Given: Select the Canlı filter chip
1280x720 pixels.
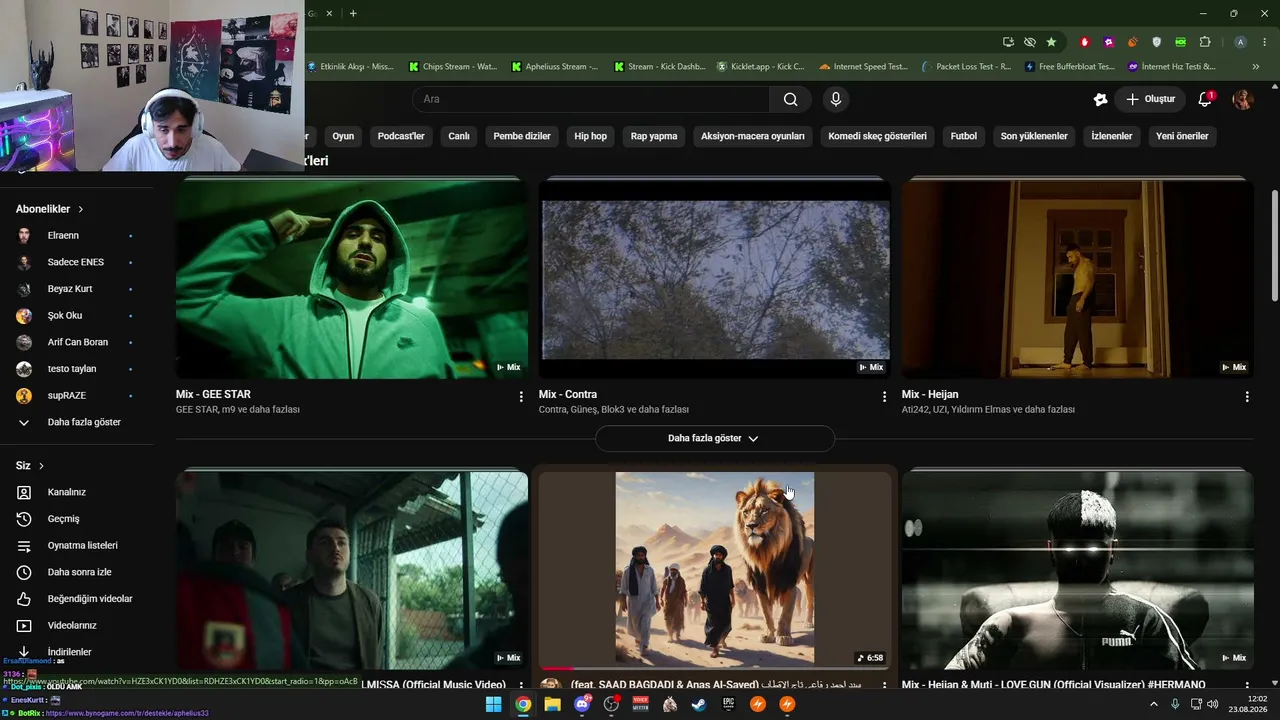Looking at the screenshot, I should click(x=459, y=136).
